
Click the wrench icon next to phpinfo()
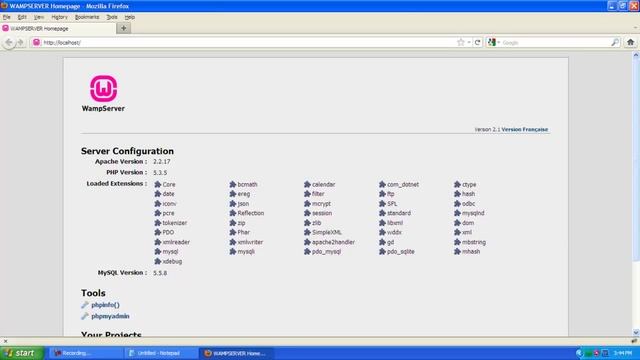(x=85, y=305)
